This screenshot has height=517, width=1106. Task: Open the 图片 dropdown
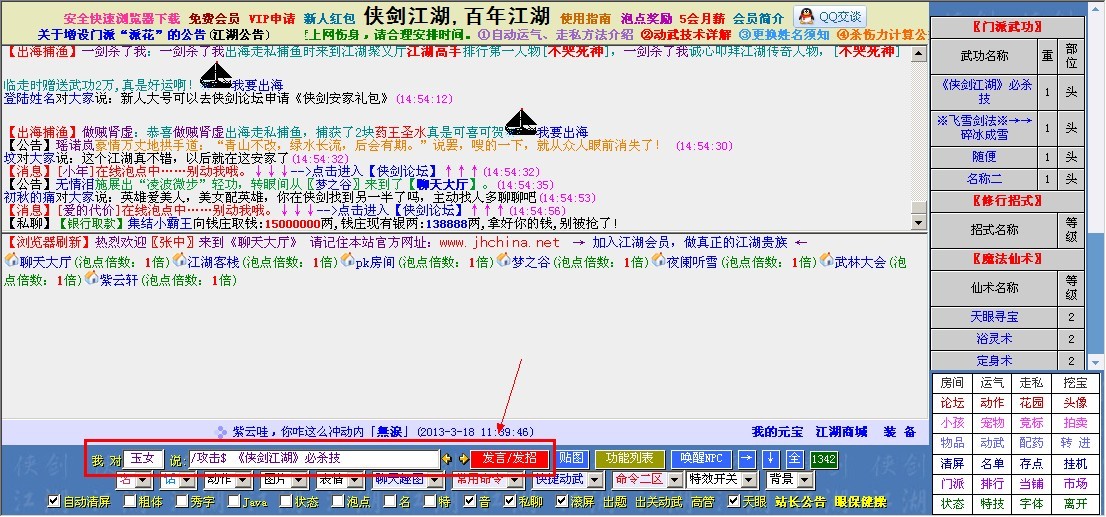pyautogui.click(x=283, y=480)
